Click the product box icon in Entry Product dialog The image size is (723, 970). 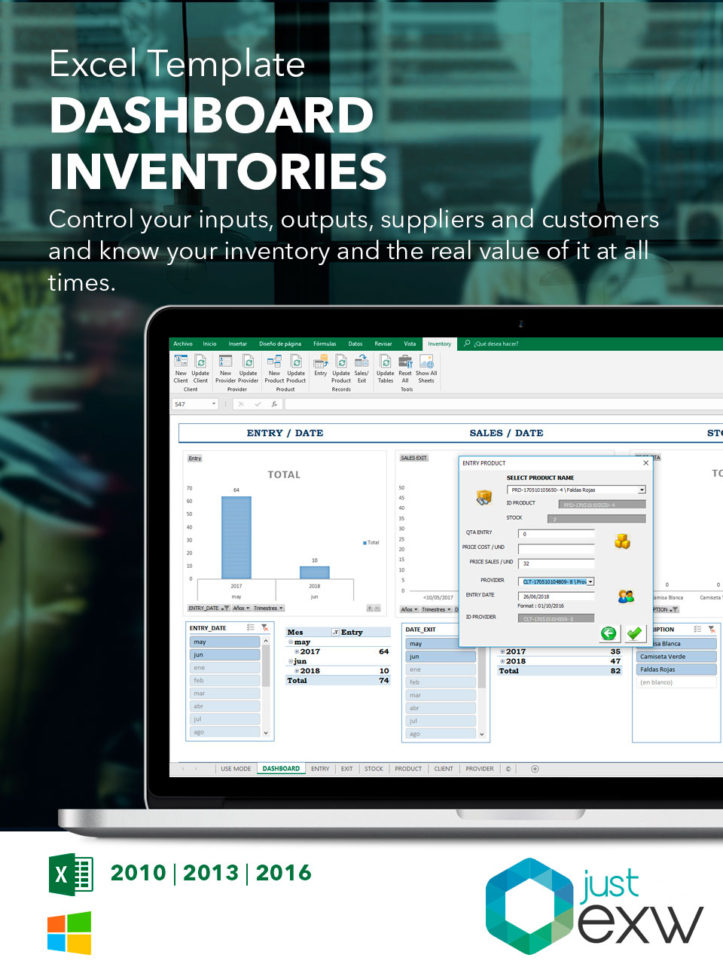(484, 497)
